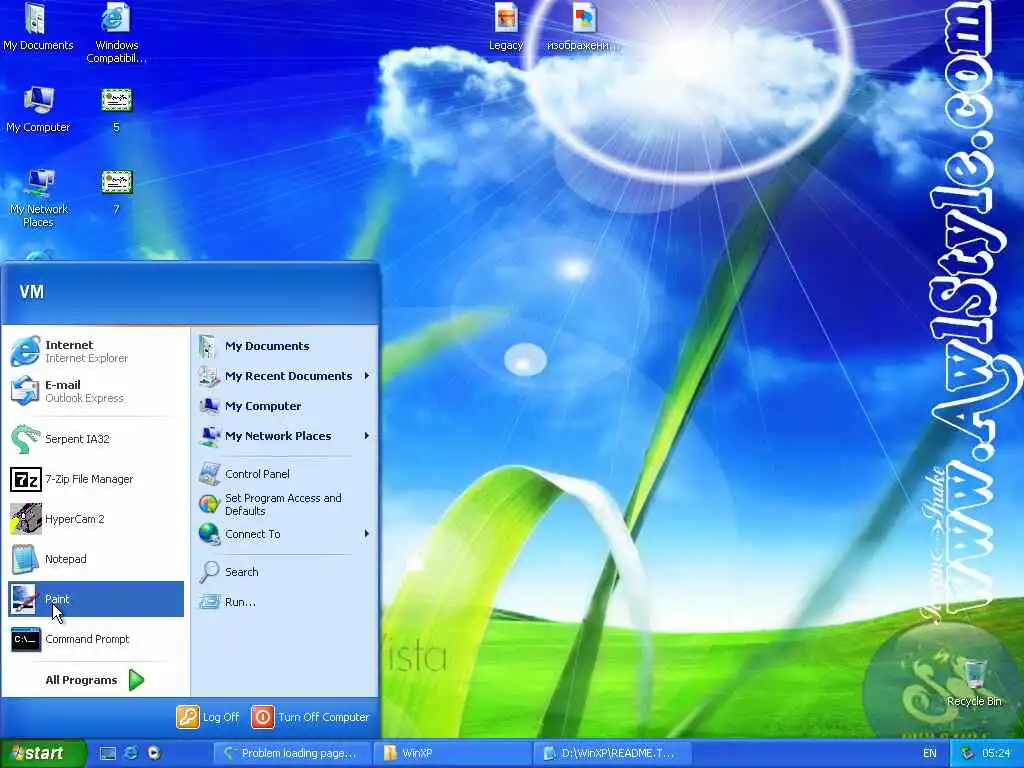Open Control Panel
Image resolution: width=1024 pixels, height=768 pixels.
(285, 474)
